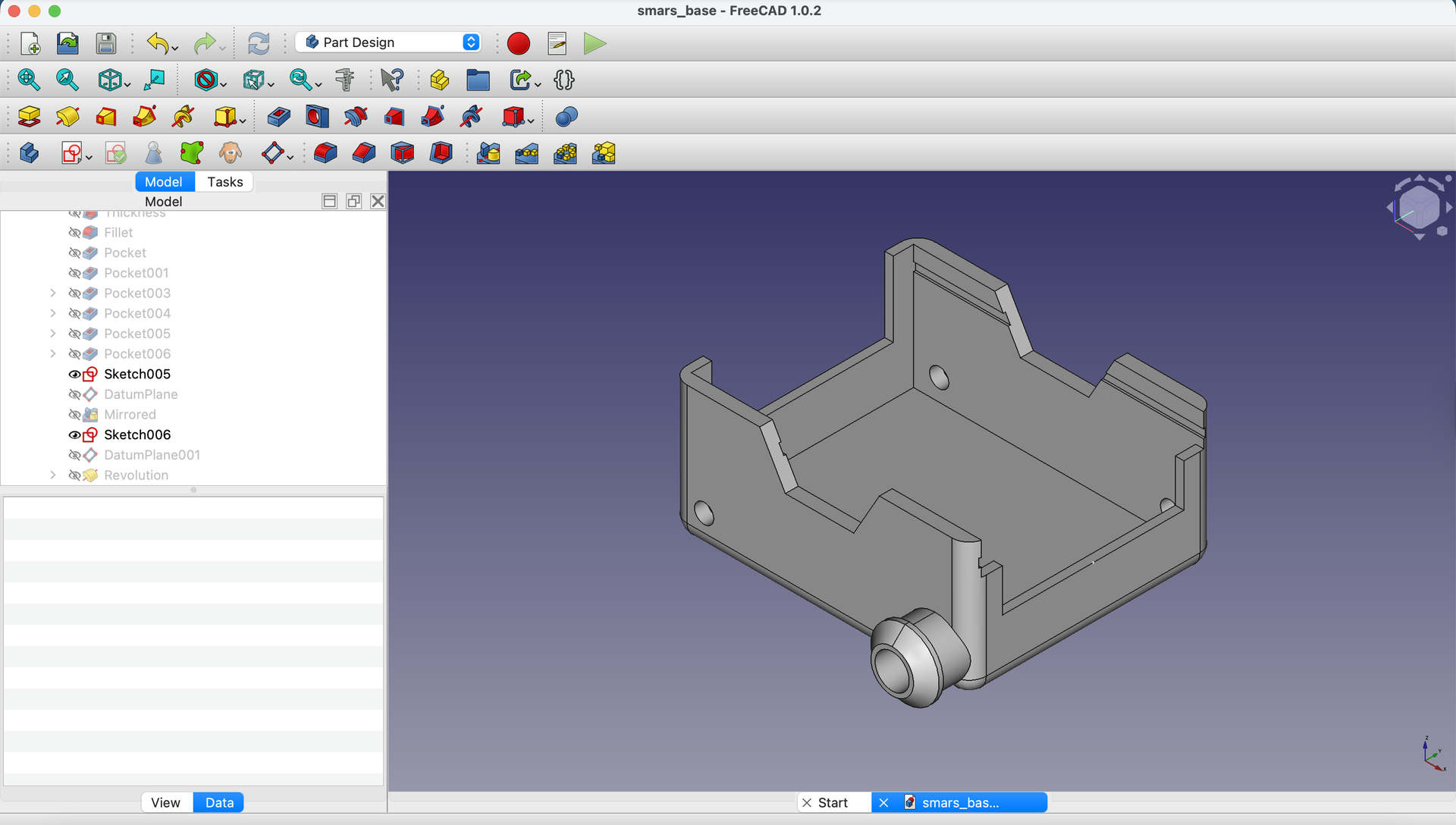Open the Part Design workbench dropdown
This screenshot has height=825, width=1456.
(388, 42)
